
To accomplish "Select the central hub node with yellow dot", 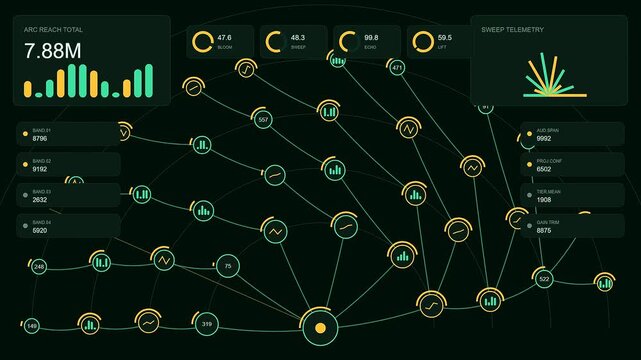I will [320, 328].
